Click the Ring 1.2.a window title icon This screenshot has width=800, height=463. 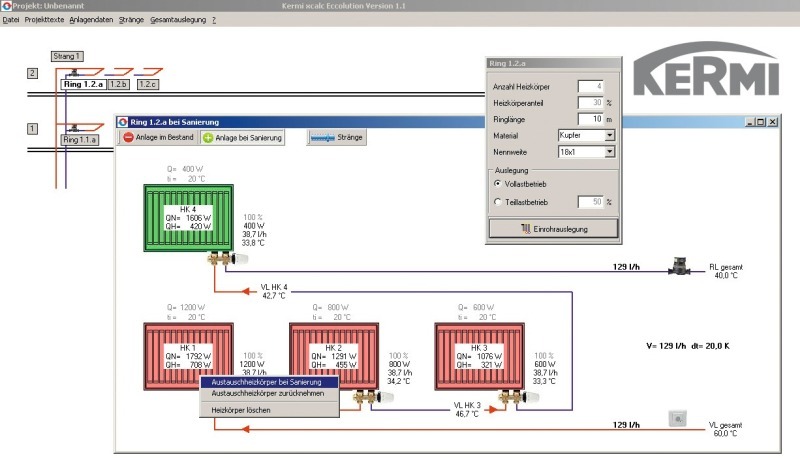coord(122,122)
